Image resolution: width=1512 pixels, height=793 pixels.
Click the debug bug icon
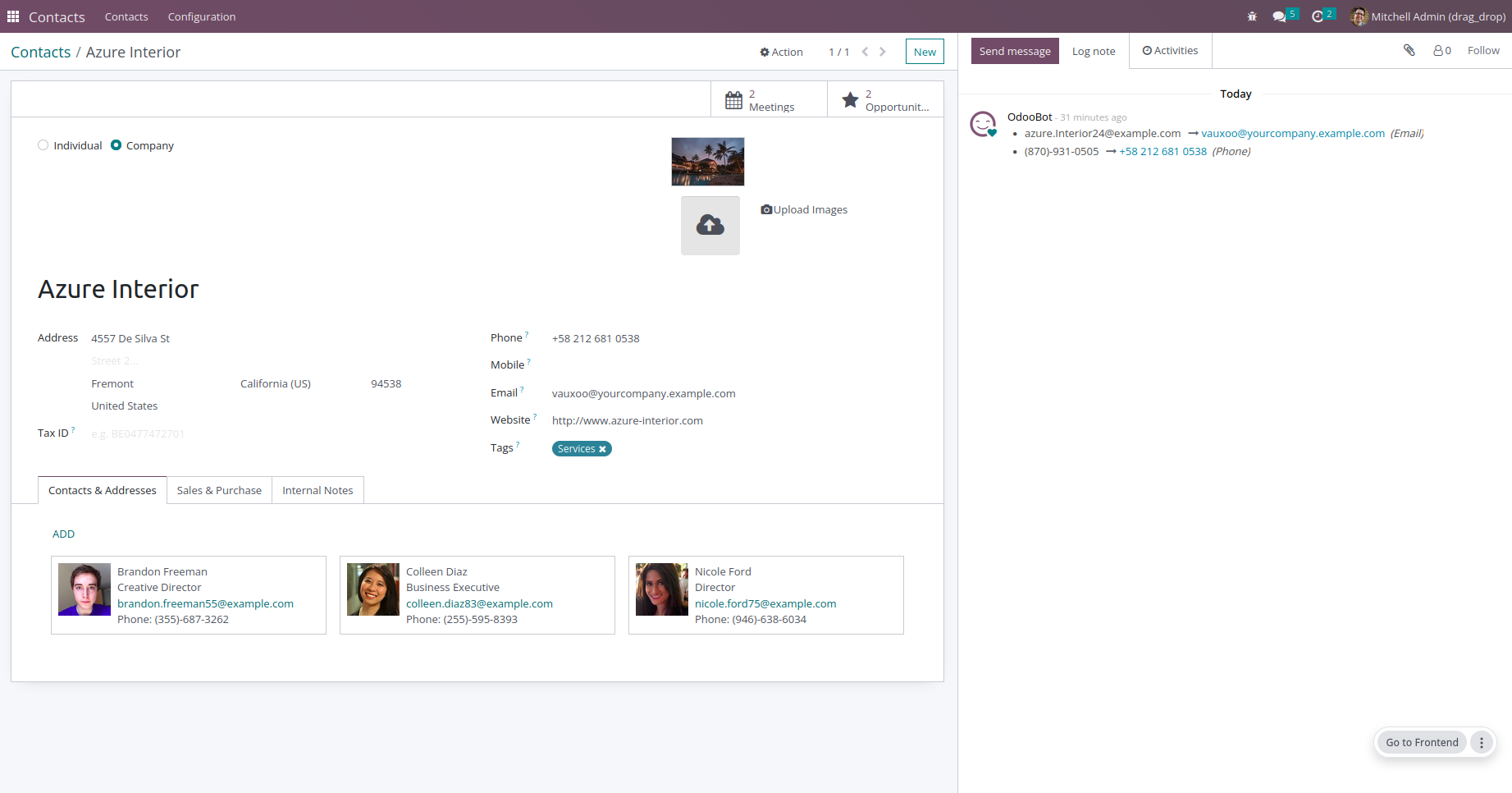pyautogui.click(x=1252, y=16)
